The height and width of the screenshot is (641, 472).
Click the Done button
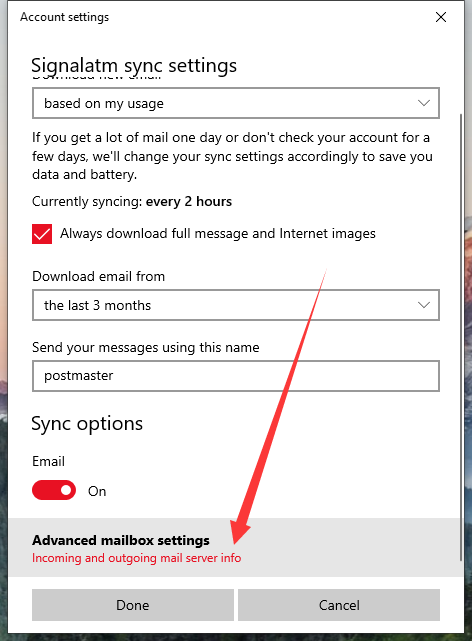[x=133, y=605]
